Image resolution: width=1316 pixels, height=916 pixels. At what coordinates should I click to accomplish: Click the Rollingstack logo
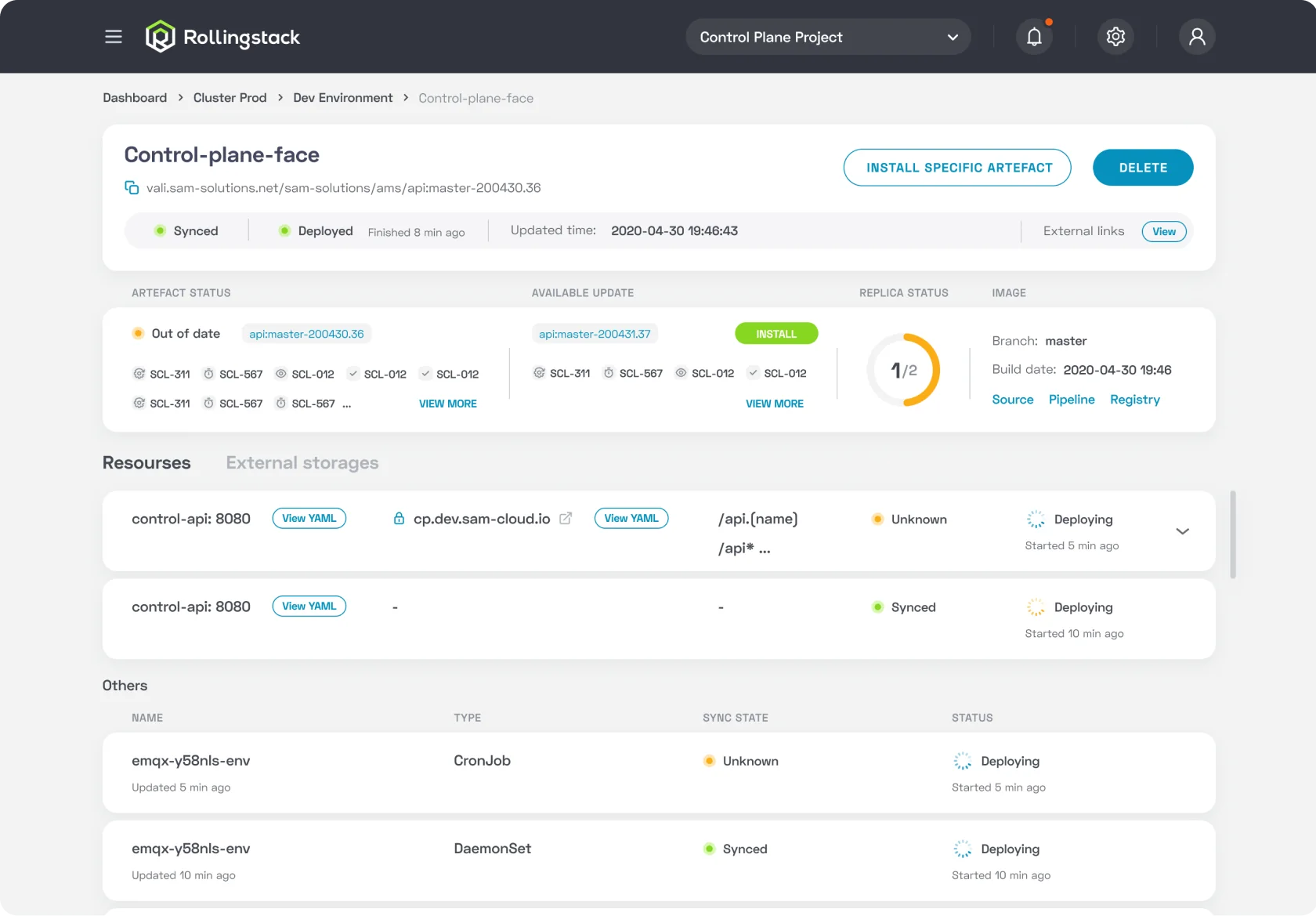(x=222, y=37)
